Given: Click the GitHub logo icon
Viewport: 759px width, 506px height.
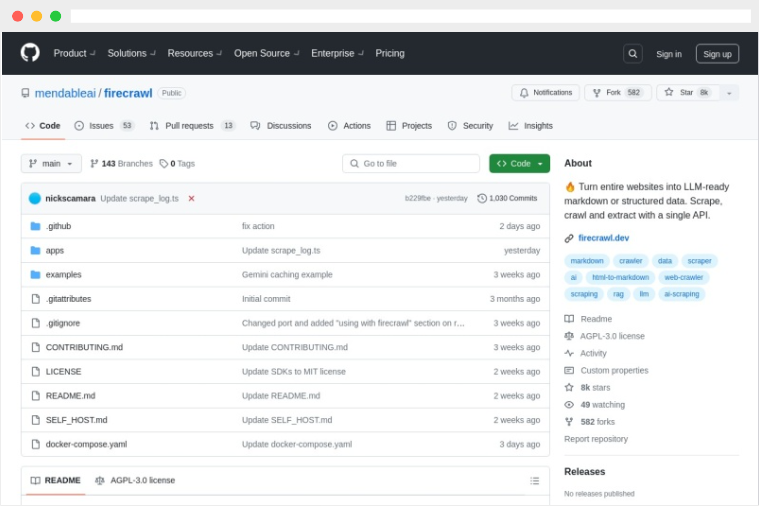Looking at the screenshot, I should 30,53.
